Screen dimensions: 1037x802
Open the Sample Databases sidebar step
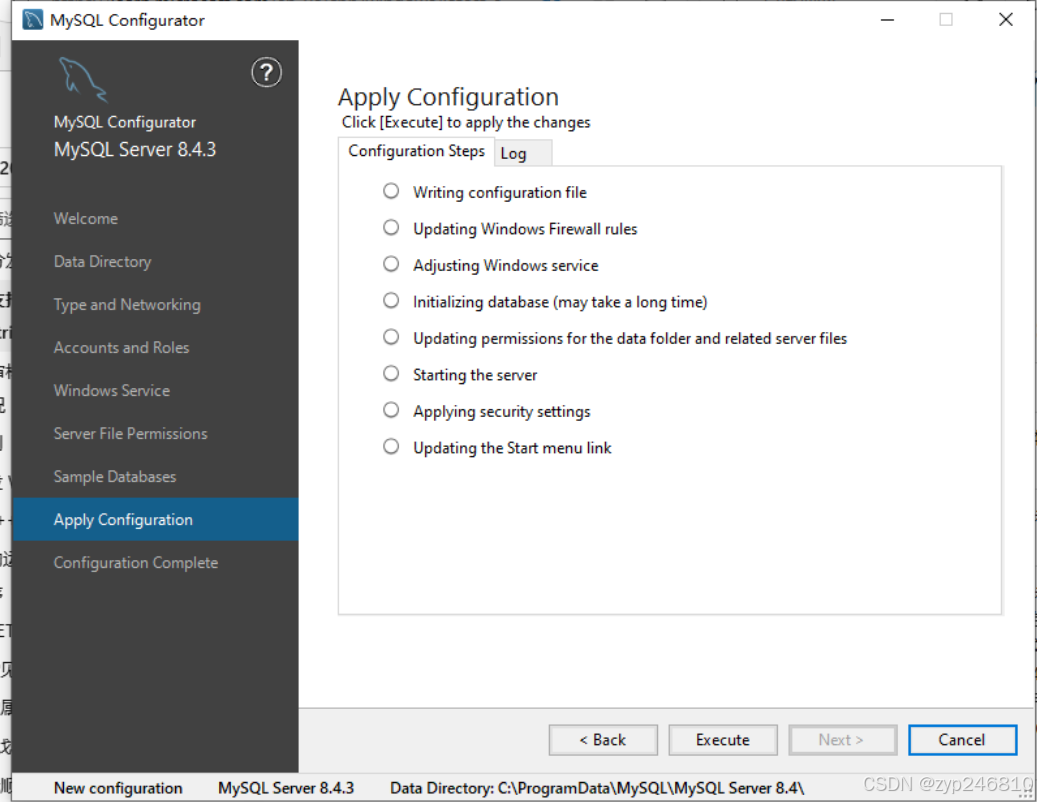115,477
